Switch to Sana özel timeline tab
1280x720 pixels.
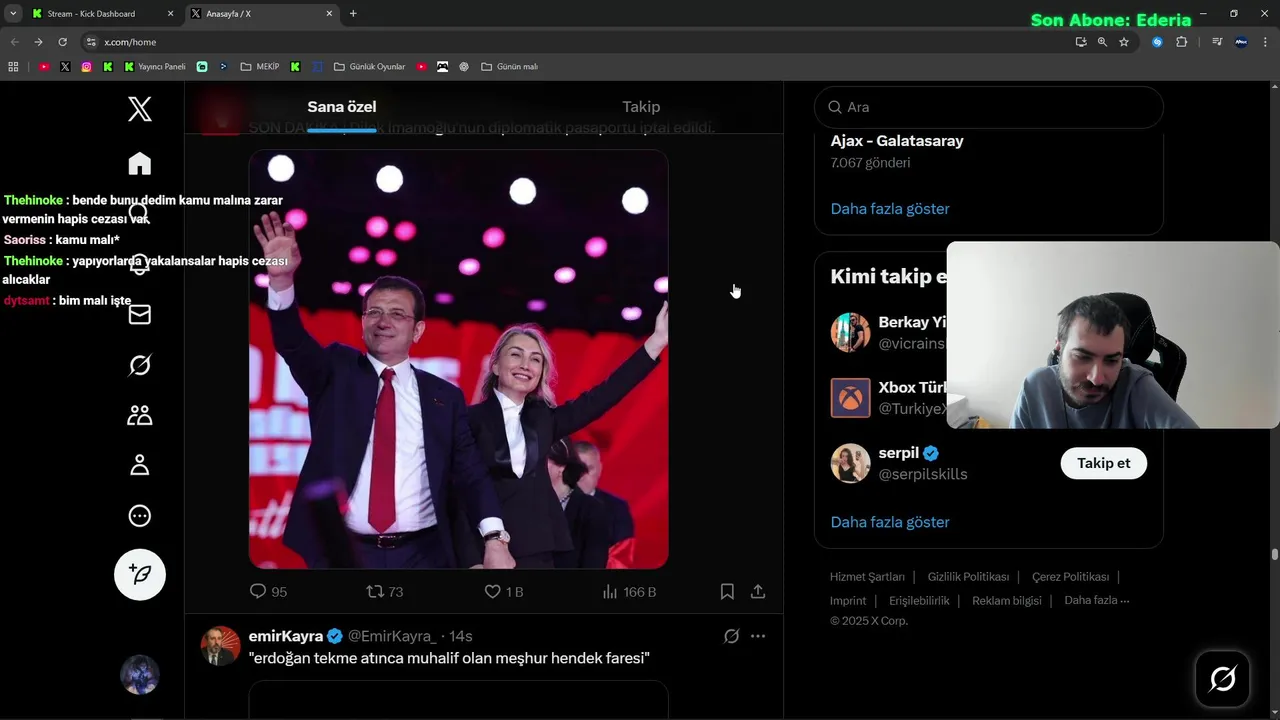(342, 107)
